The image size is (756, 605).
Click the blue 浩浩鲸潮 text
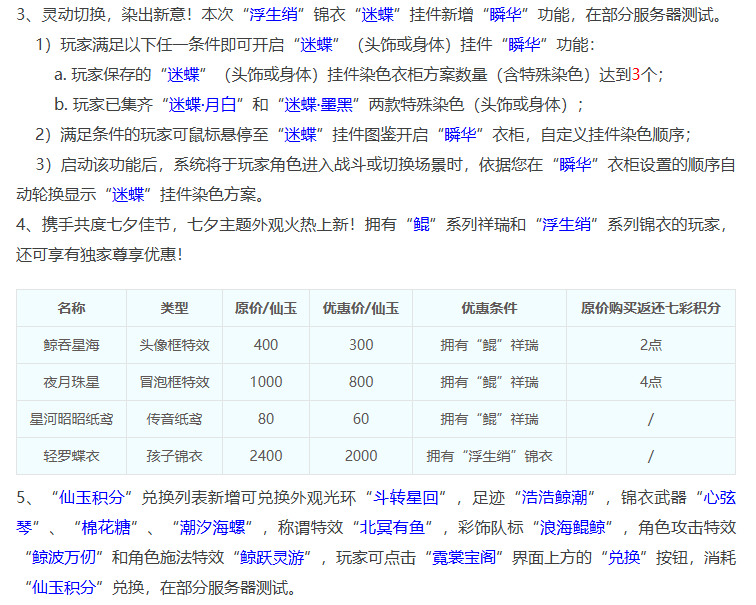(554, 497)
